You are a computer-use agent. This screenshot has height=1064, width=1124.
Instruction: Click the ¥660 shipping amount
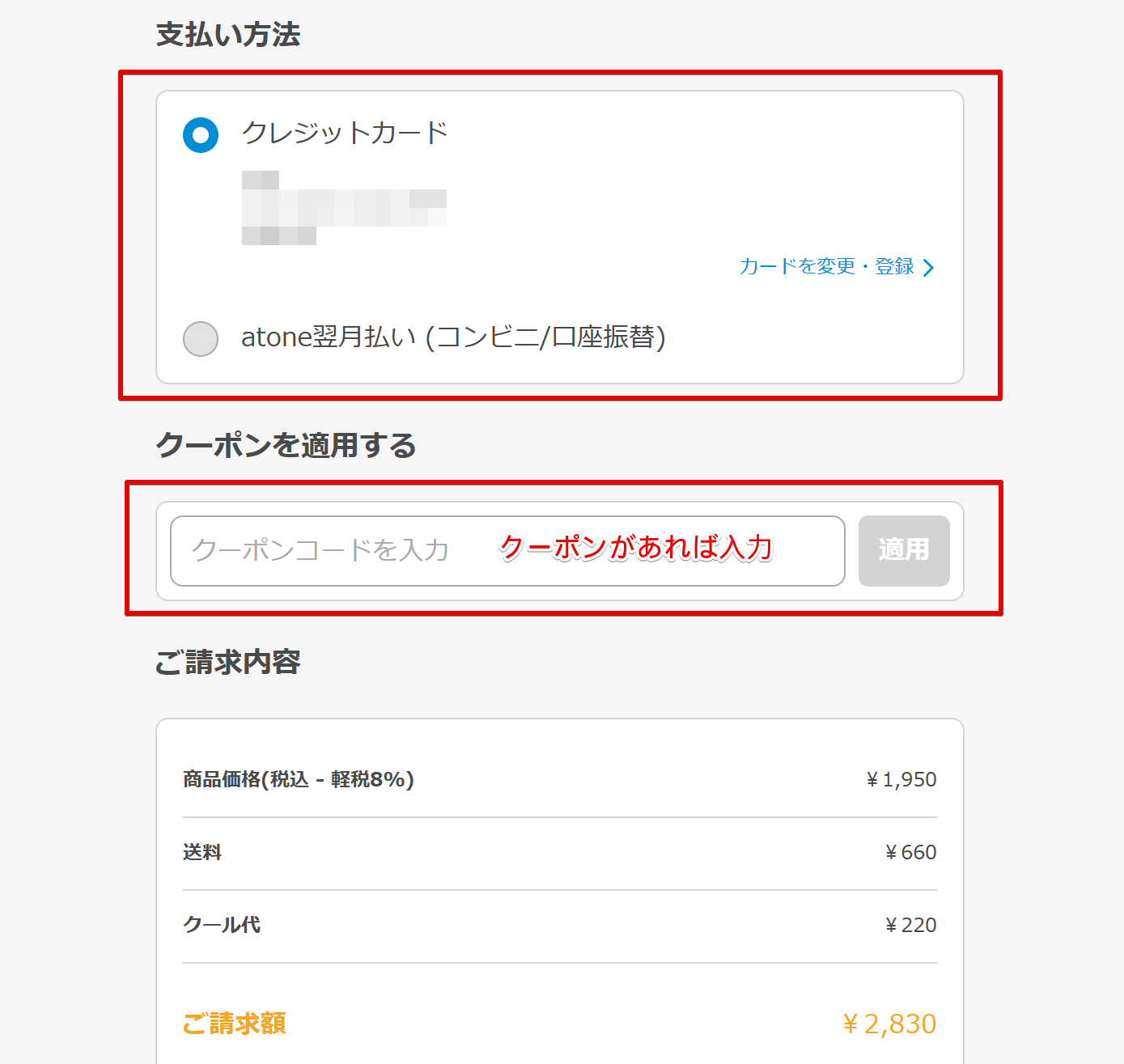(910, 852)
